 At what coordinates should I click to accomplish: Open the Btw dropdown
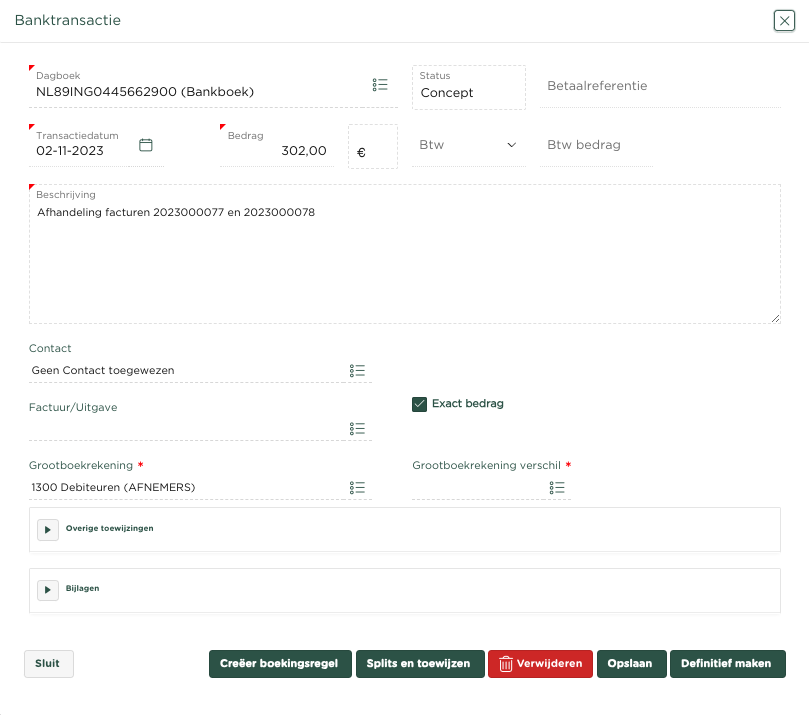(469, 145)
